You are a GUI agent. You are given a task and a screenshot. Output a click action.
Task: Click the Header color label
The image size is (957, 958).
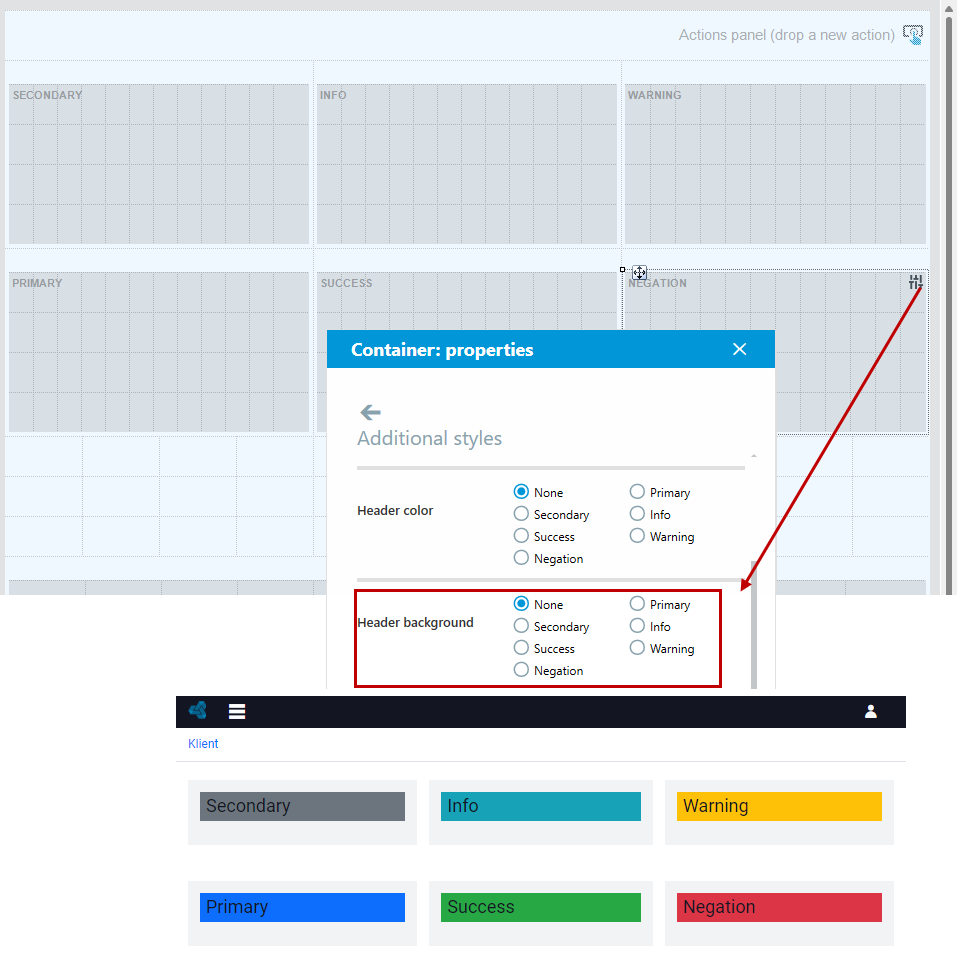395,511
